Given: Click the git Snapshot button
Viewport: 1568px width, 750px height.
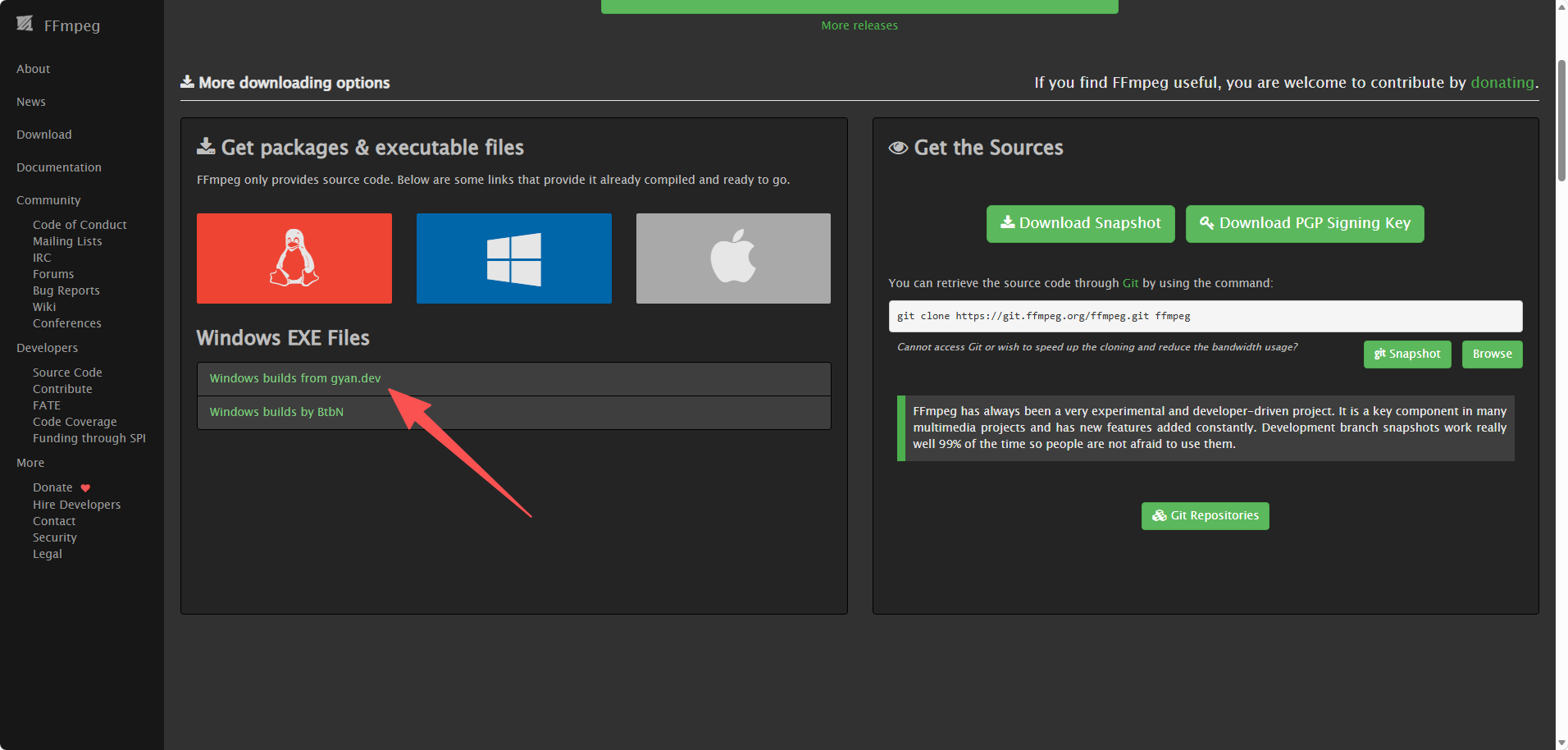Looking at the screenshot, I should click(1407, 354).
